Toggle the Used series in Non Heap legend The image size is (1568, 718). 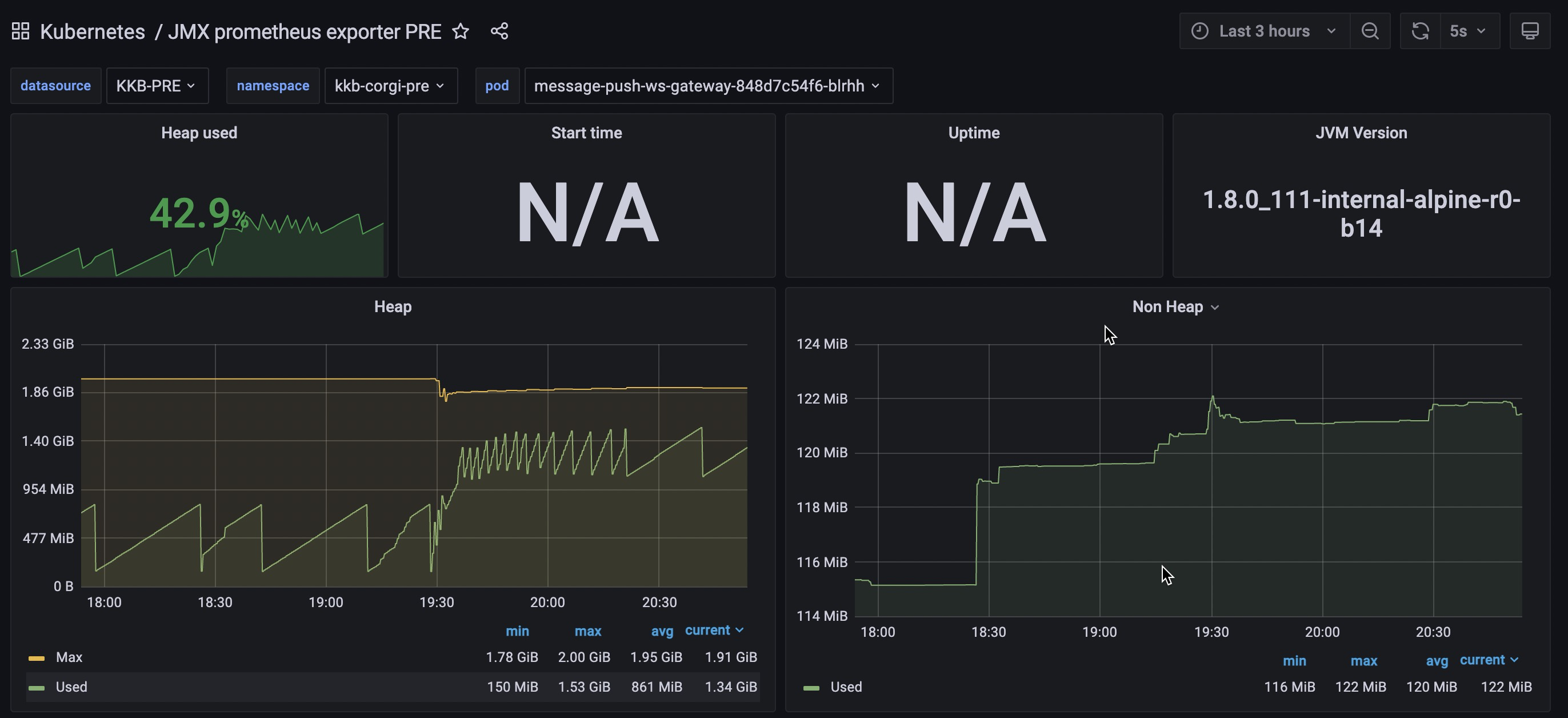point(846,687)
